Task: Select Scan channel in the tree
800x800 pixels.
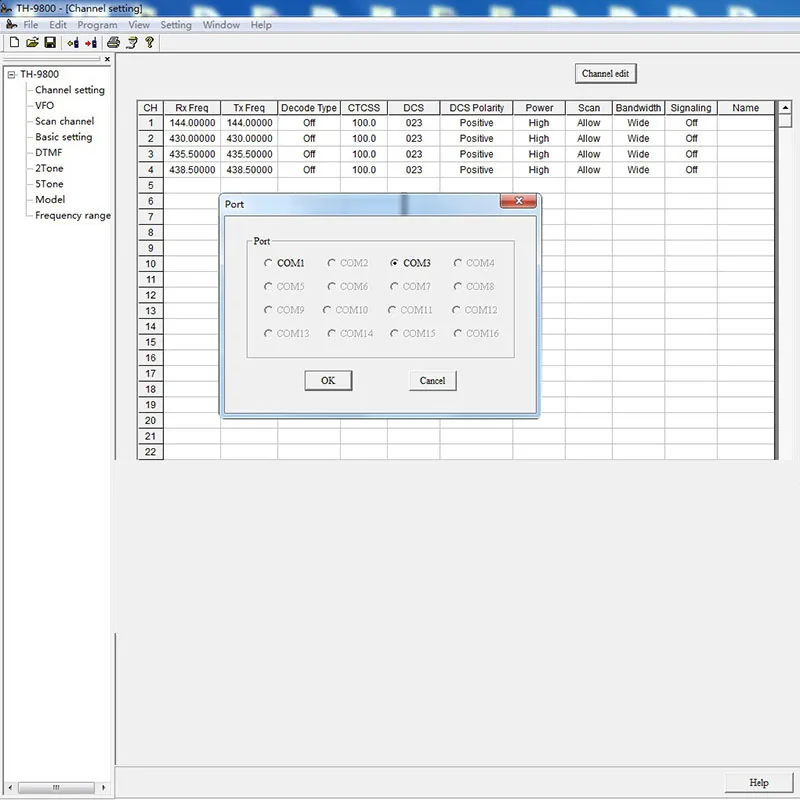Action: [64, 121]
